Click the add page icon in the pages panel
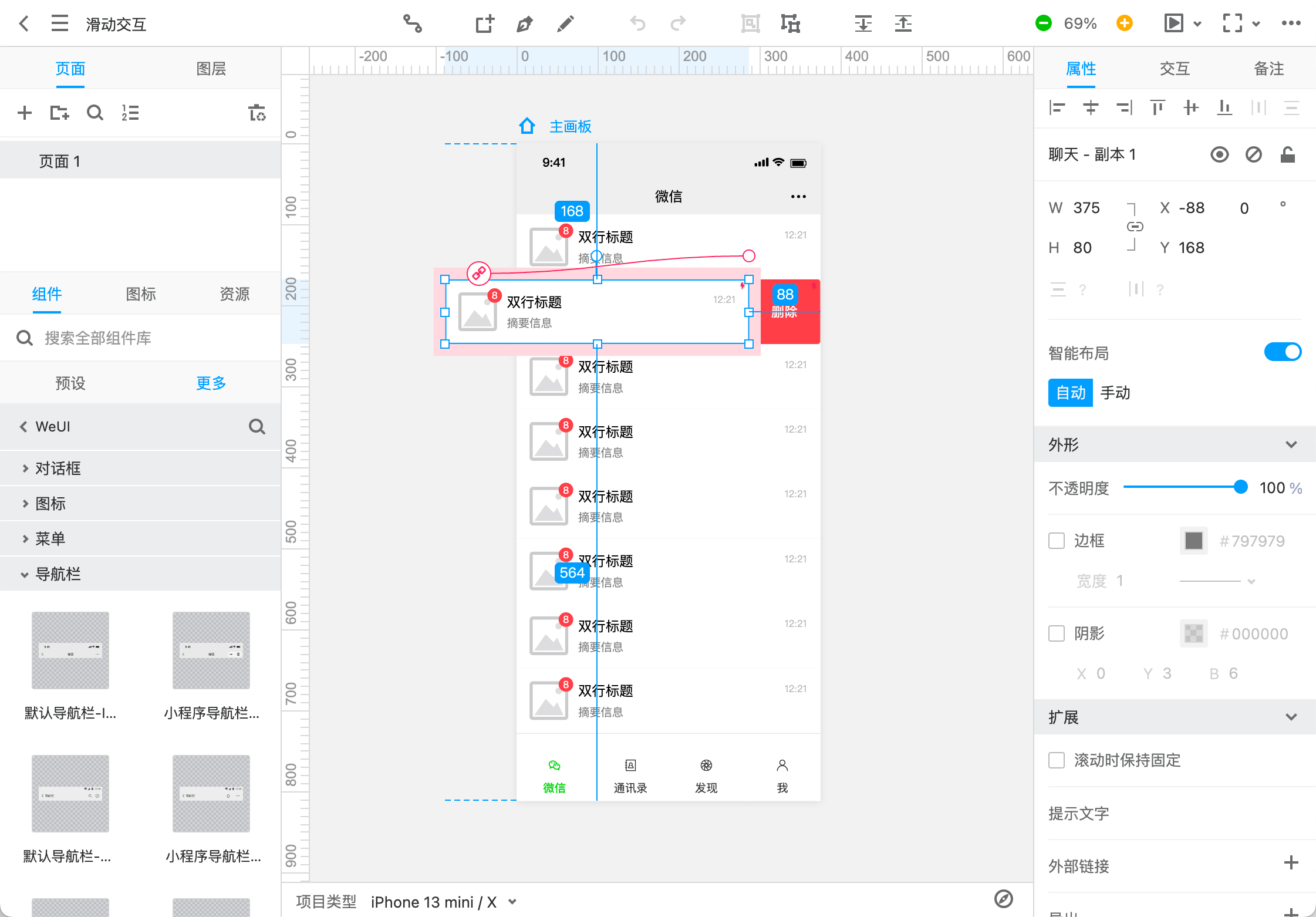The width and height of the screenshot is (1316, 917). (x=25, y=113)
